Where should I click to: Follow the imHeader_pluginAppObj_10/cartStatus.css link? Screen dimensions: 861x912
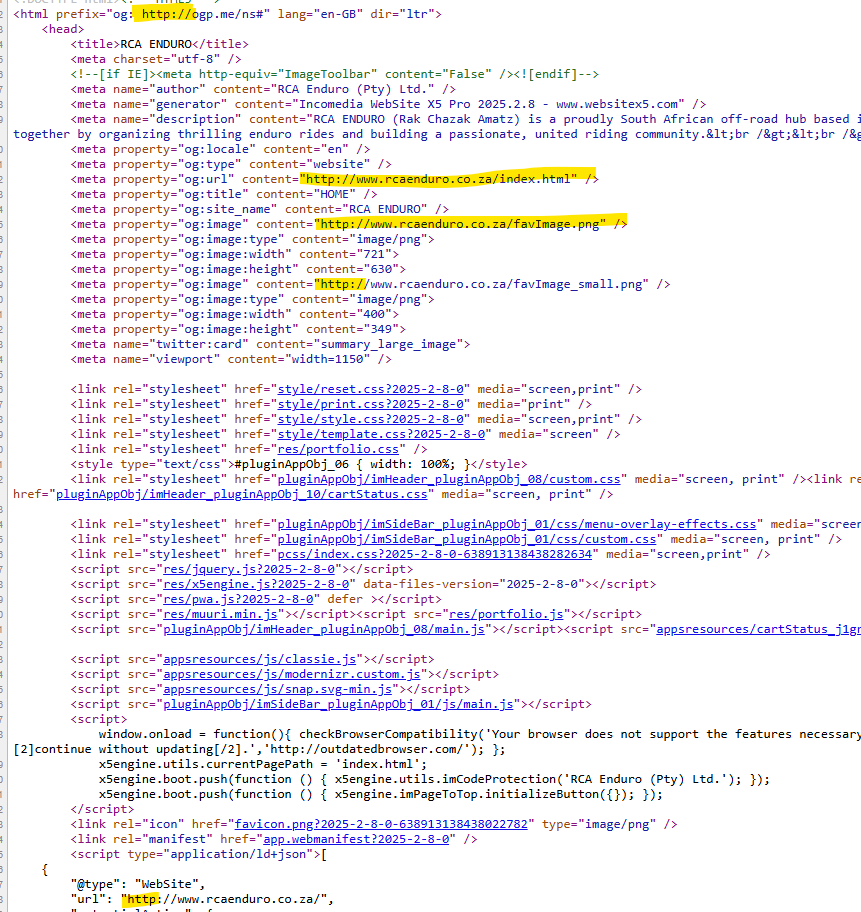tap(241, 494)
